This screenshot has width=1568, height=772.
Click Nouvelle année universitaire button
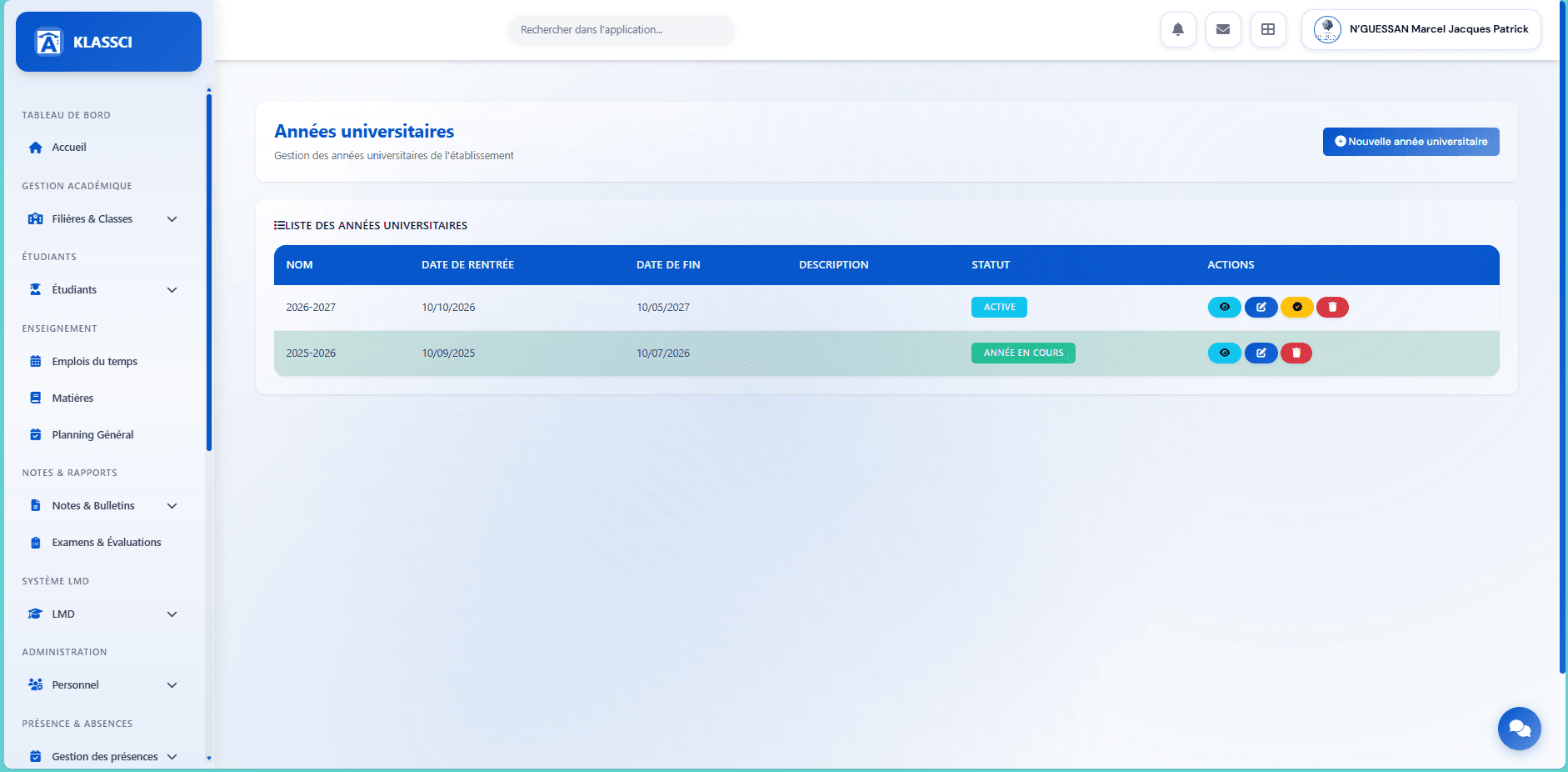(x=1411, y=142)
